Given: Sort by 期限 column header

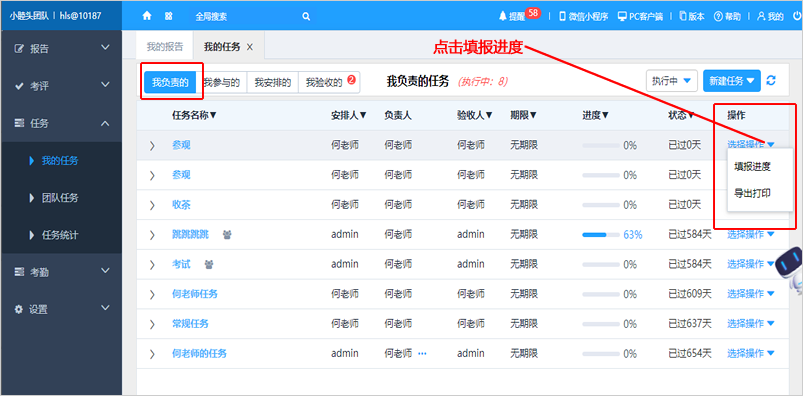Looking at the screenshot, I should (523, 115).
